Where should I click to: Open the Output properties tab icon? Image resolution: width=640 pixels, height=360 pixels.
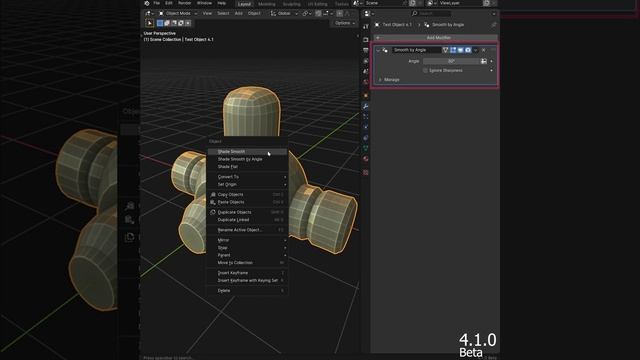pos(366,50)
